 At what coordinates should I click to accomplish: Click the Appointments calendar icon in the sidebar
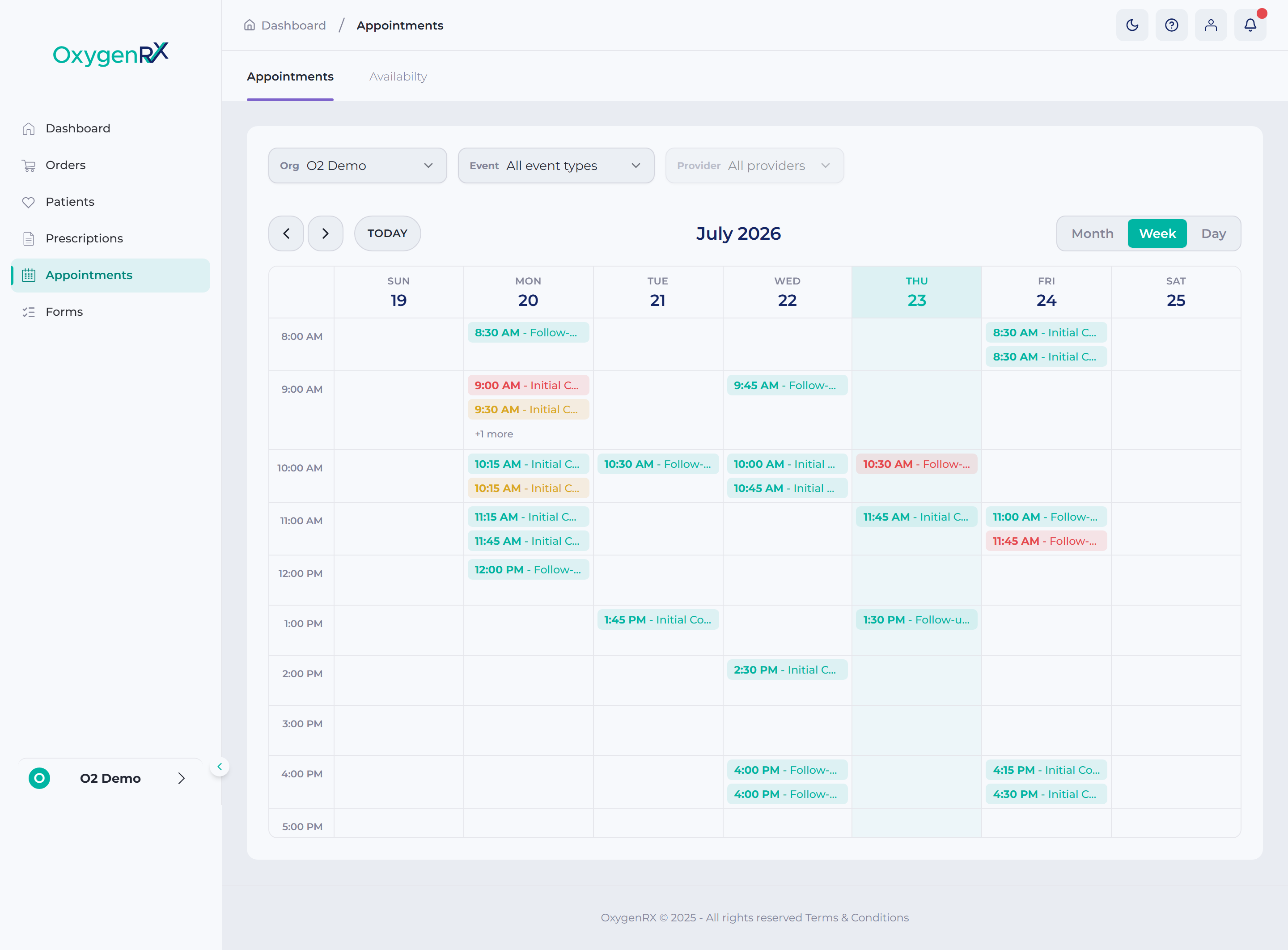pos(29,276)
